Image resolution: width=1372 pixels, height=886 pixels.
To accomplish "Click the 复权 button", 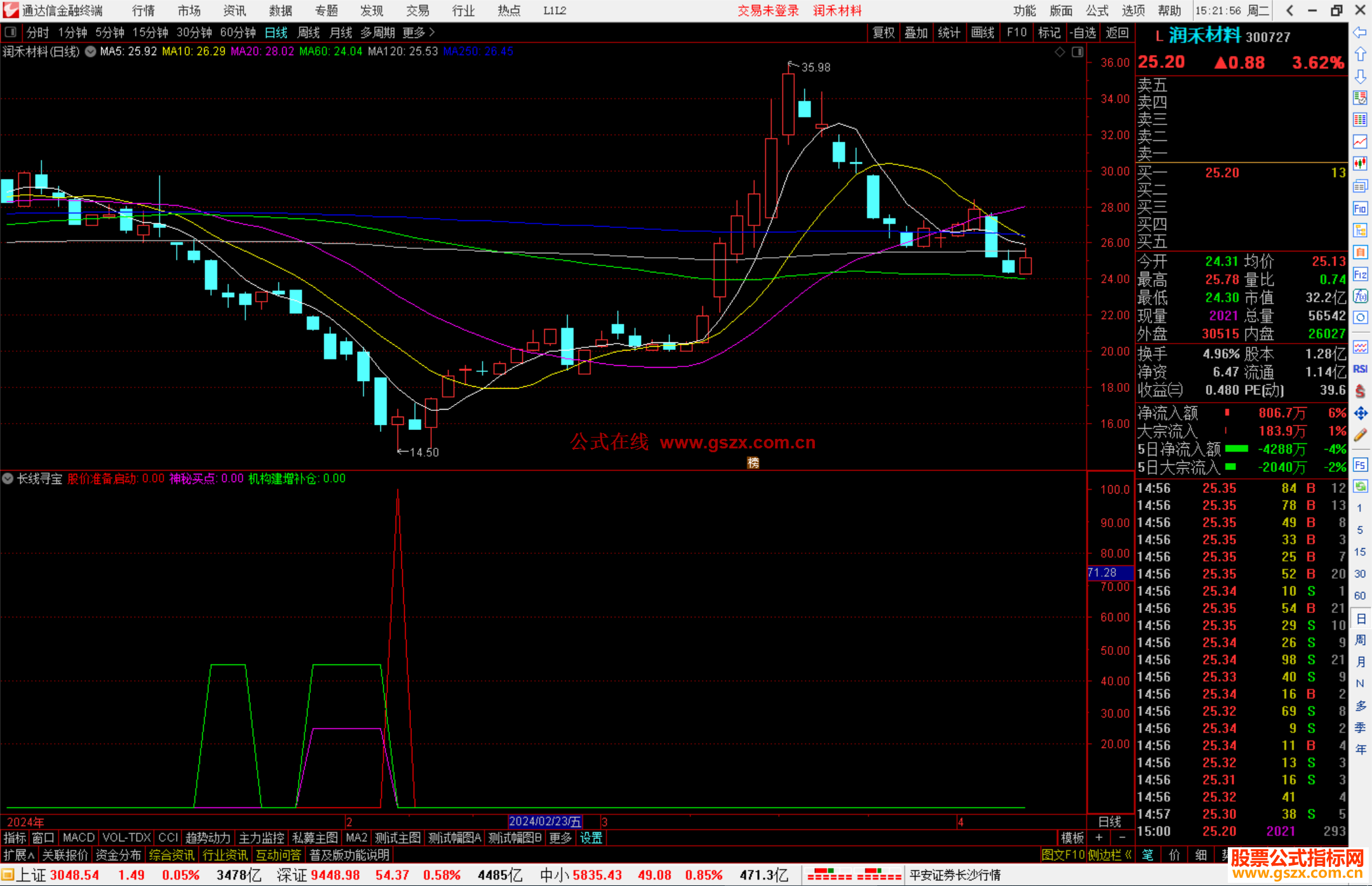I will point(883,32).
